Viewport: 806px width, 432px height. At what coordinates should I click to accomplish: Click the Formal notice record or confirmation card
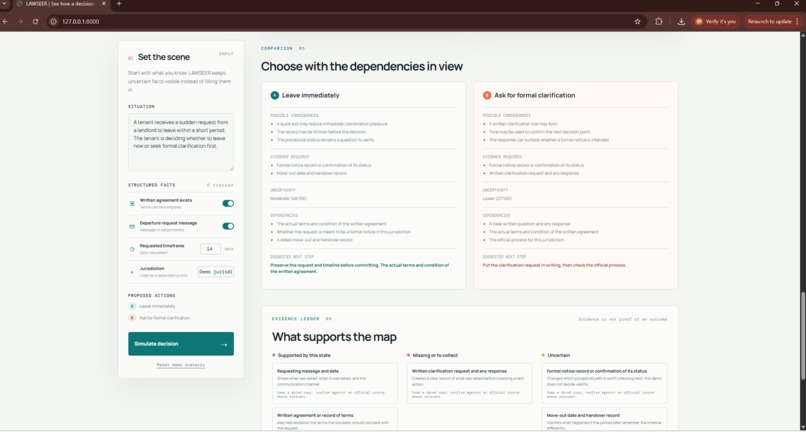coord(604,383)
